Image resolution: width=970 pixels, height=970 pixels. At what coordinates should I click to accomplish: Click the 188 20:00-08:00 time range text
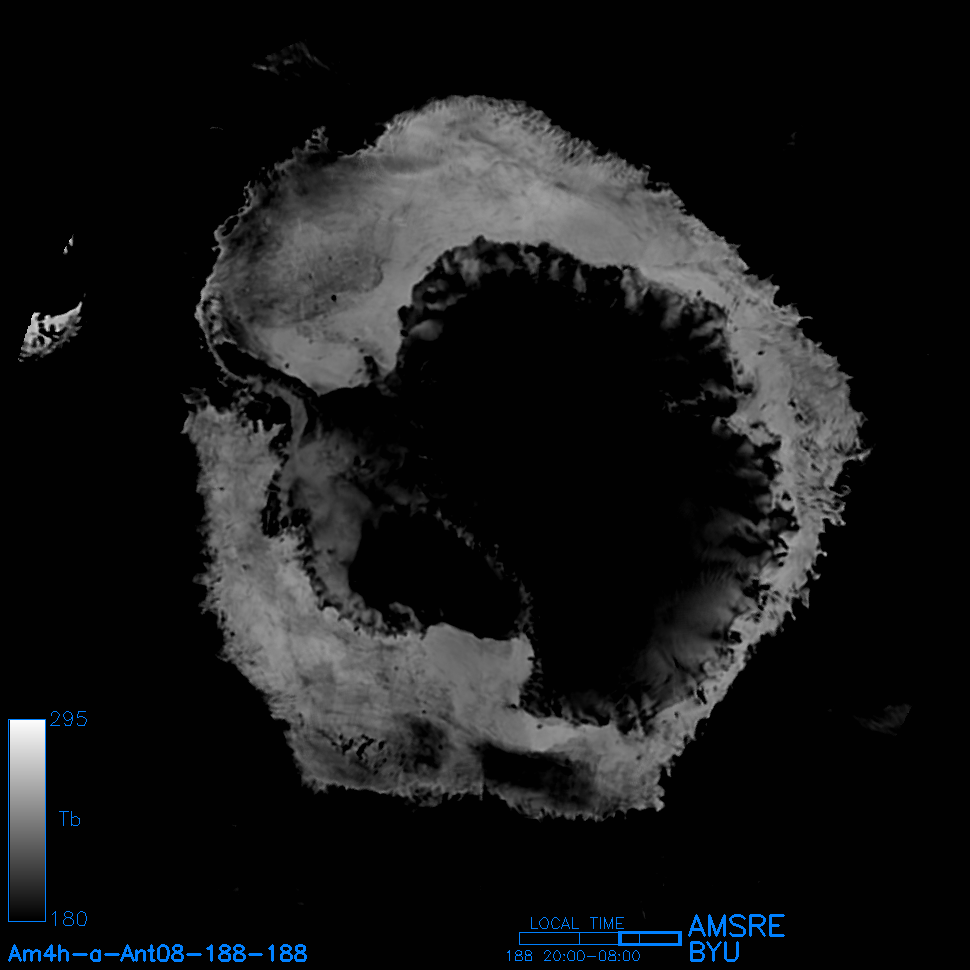[572, 956]
